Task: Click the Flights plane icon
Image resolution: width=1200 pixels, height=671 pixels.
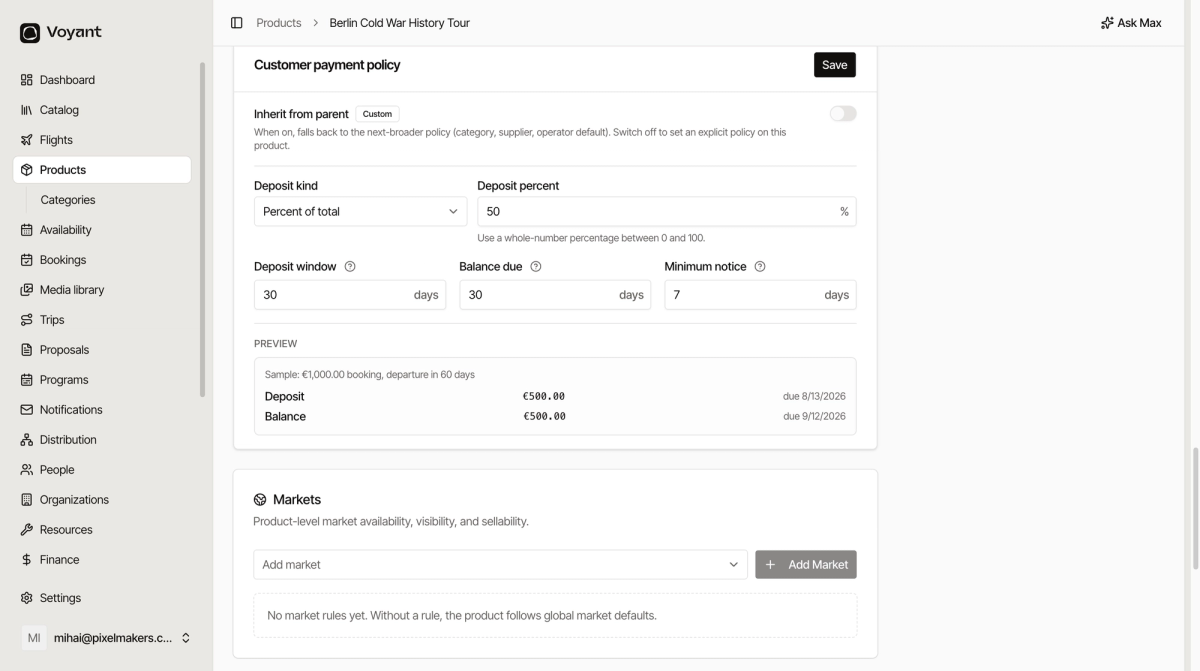Action: (x=27, y=140)
